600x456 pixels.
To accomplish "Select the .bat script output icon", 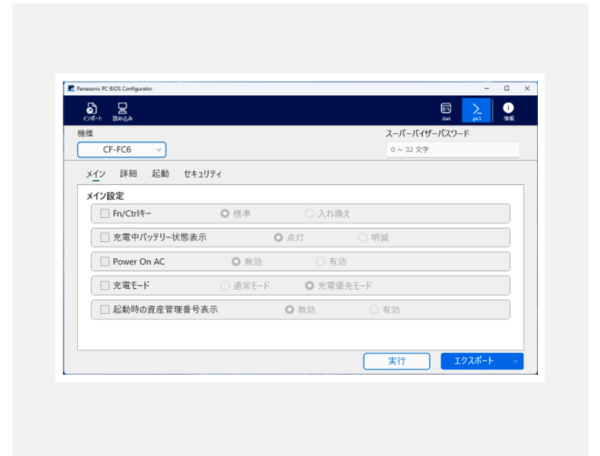I will pyautogui.click(x=446, y=111).
